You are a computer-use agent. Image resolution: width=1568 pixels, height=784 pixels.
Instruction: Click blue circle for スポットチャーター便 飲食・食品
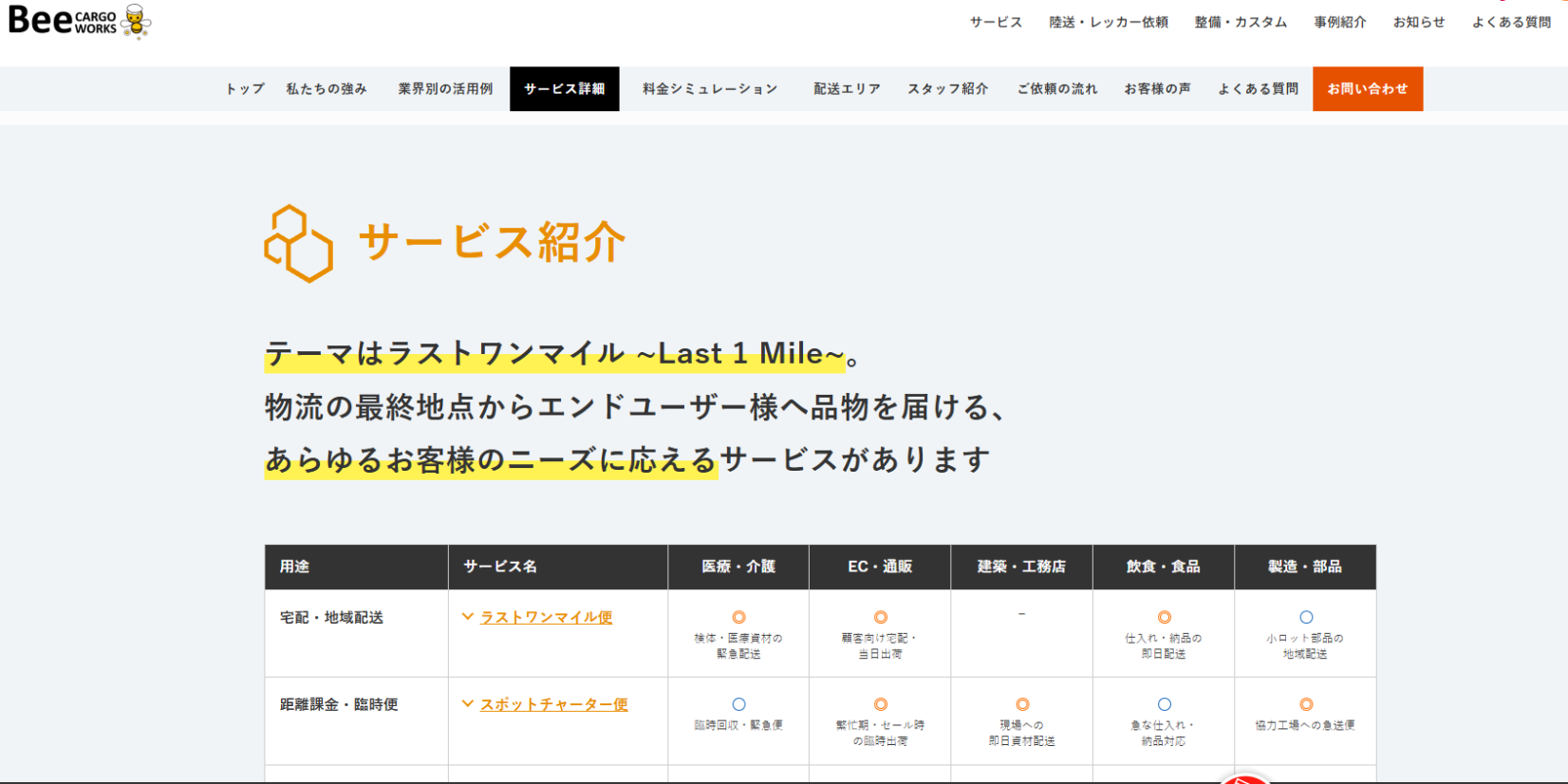pos(1164,705)
